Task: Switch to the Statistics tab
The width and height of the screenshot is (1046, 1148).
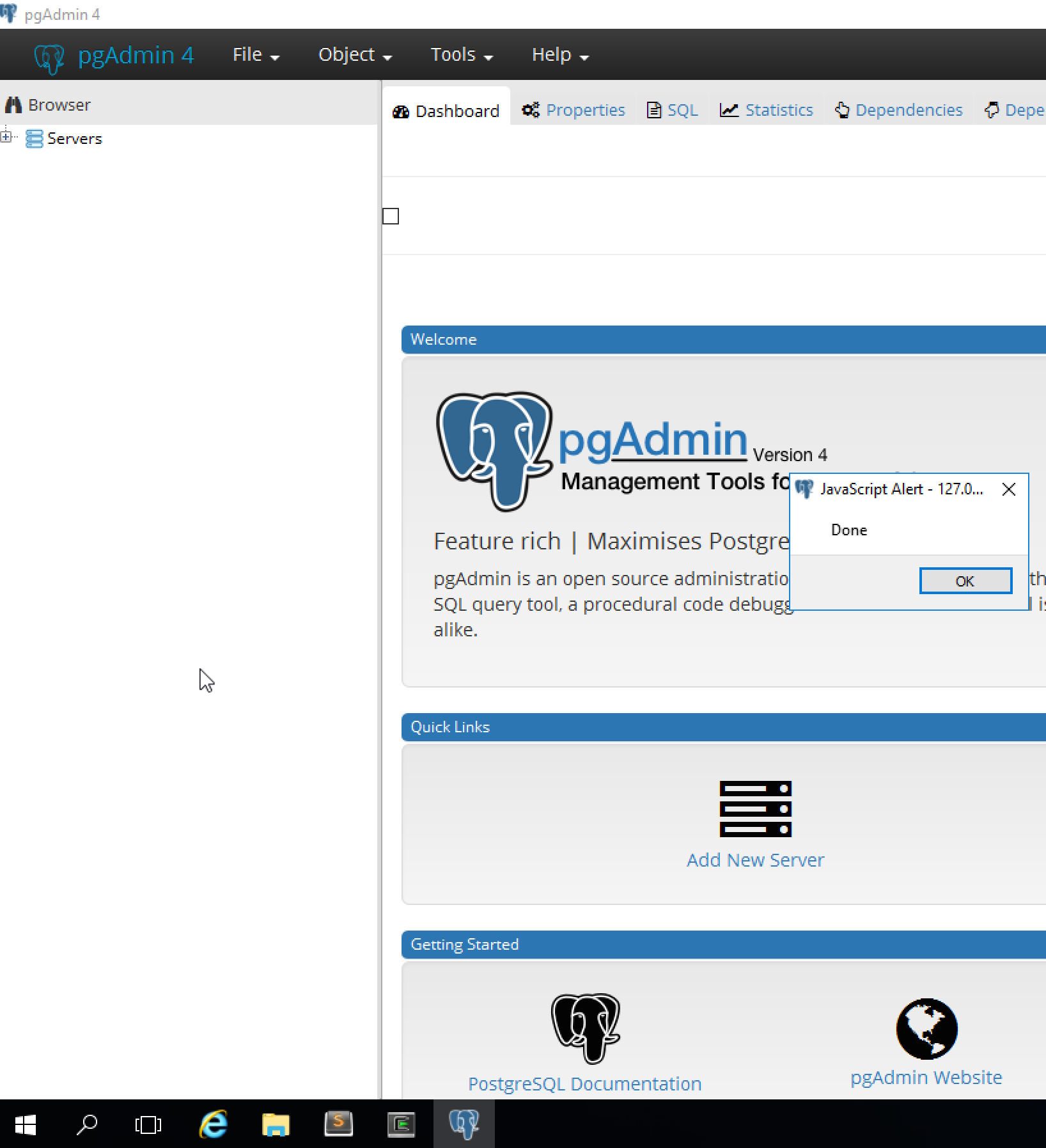Action: (767, 110)
